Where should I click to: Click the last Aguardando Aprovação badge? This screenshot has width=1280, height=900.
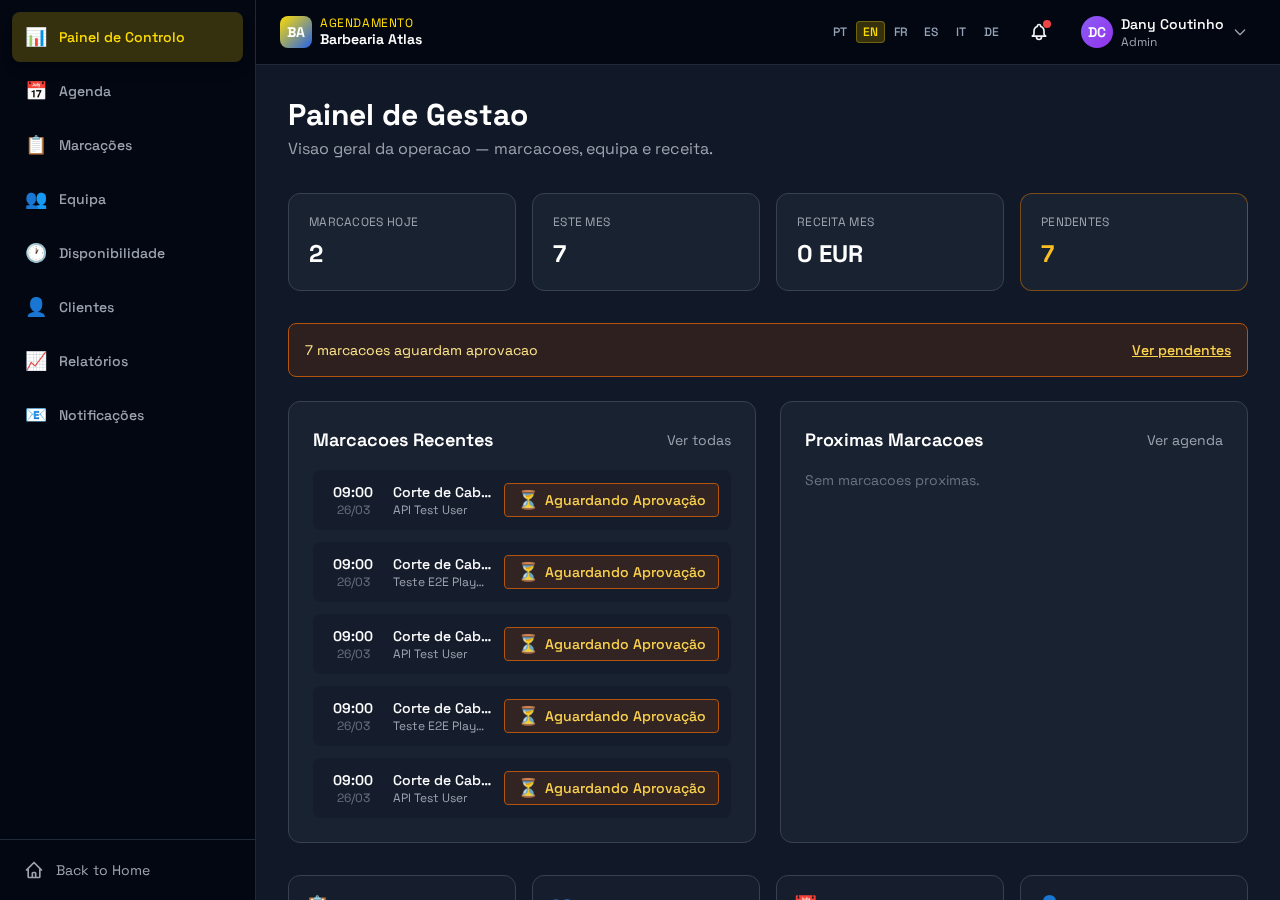tap(611, 788)
